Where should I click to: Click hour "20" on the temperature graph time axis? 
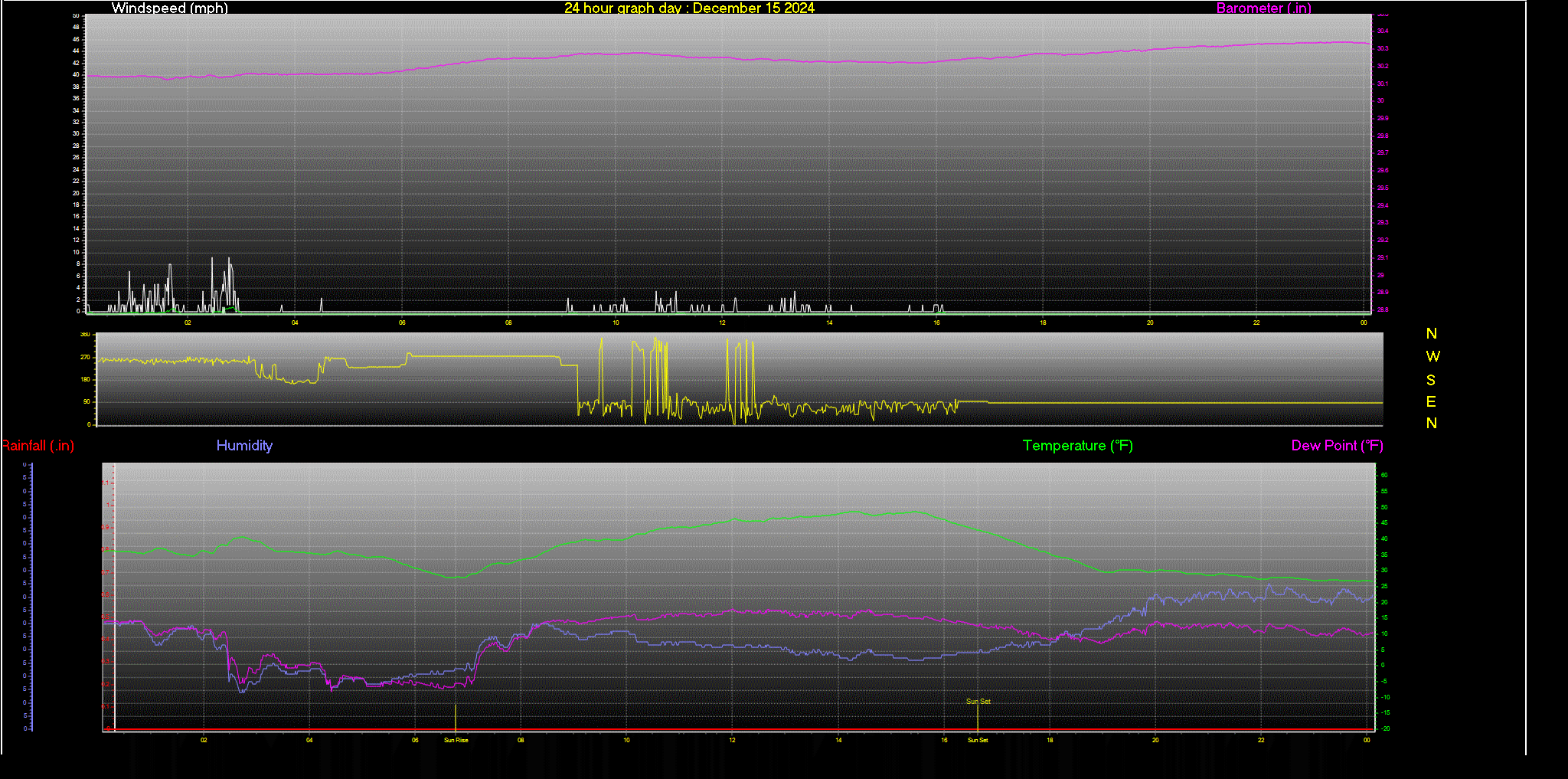point(1155,740)
